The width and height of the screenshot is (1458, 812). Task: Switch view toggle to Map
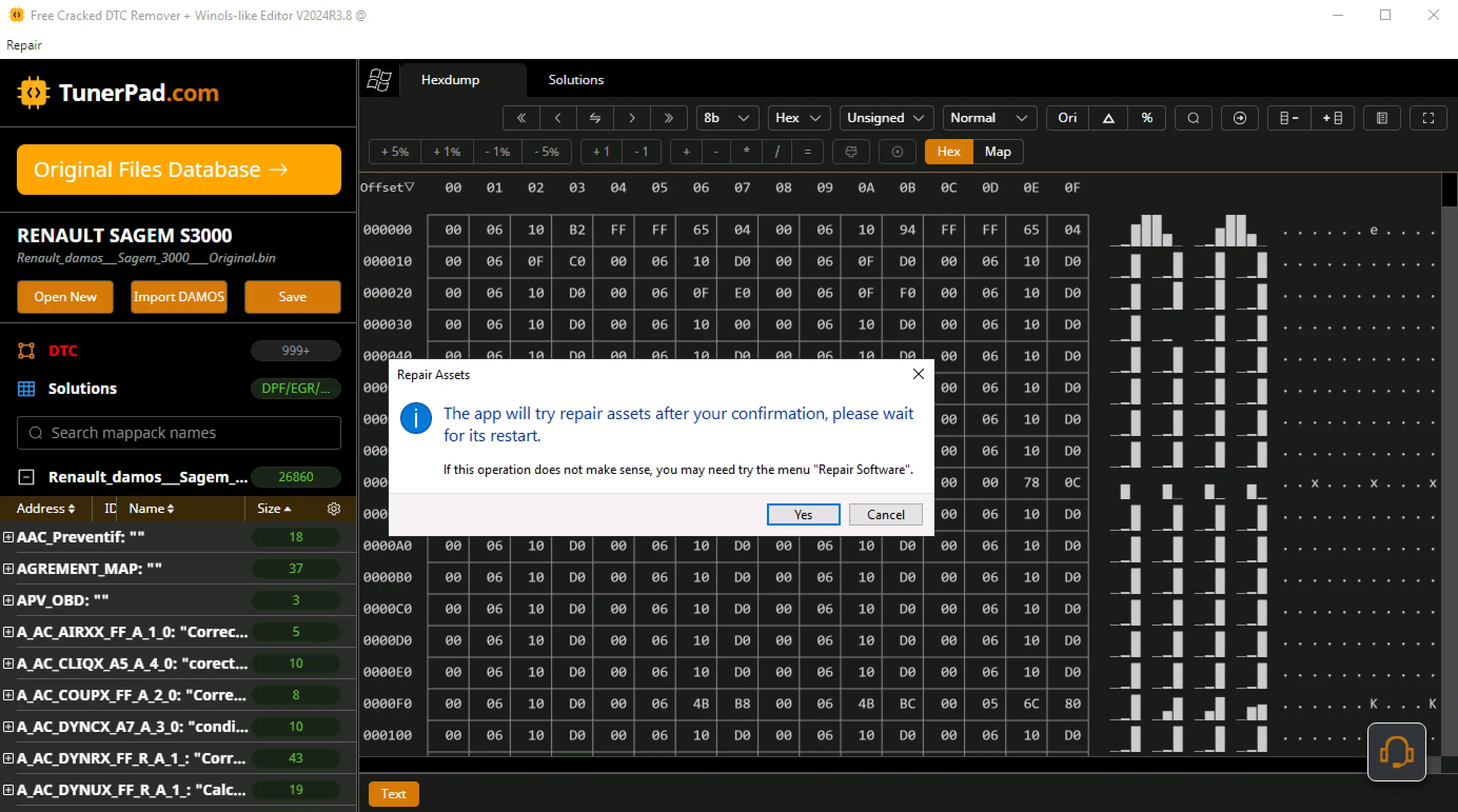tap(997, 152)
